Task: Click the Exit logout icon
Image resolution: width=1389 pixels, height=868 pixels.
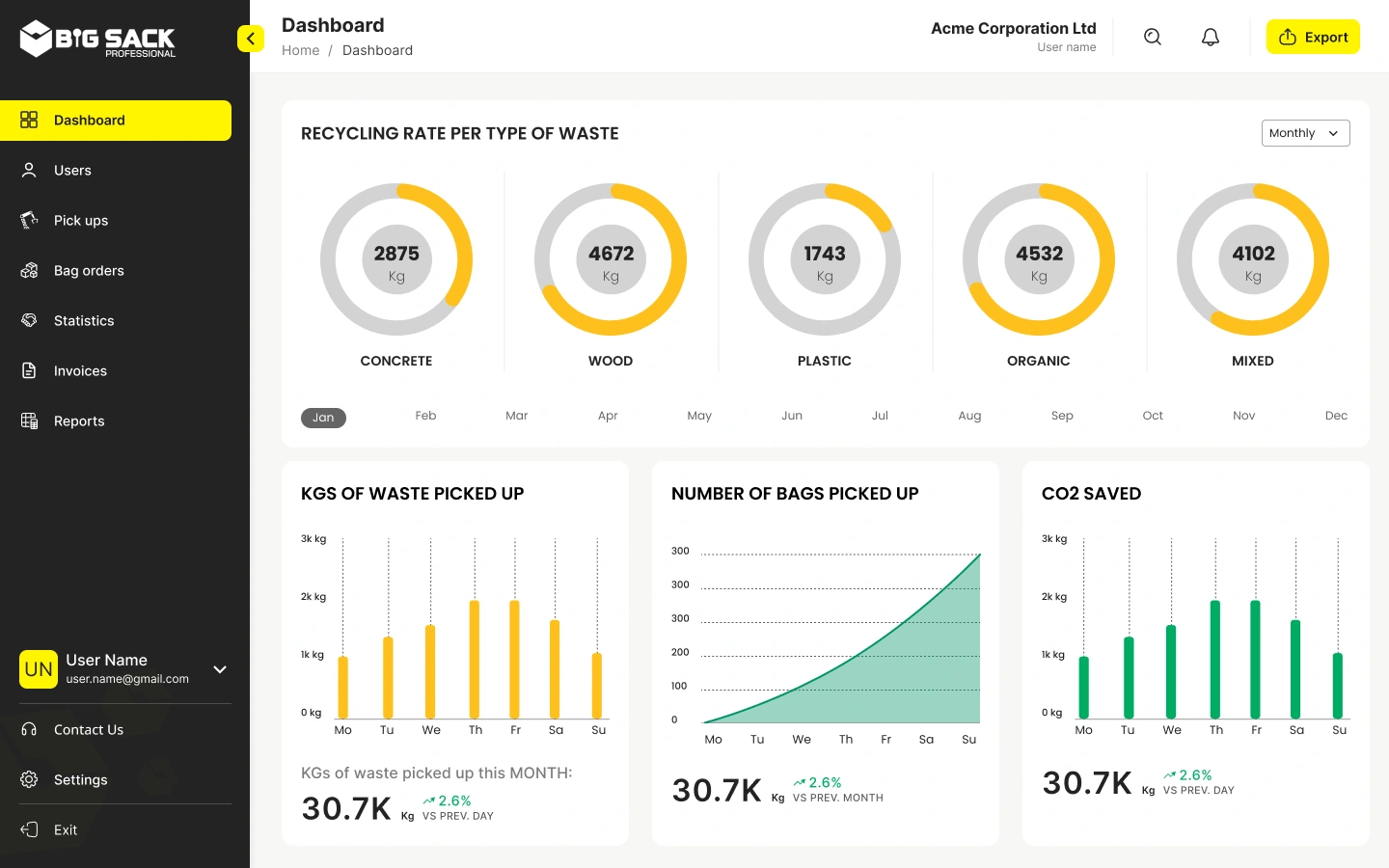Action: coord(29,829)
